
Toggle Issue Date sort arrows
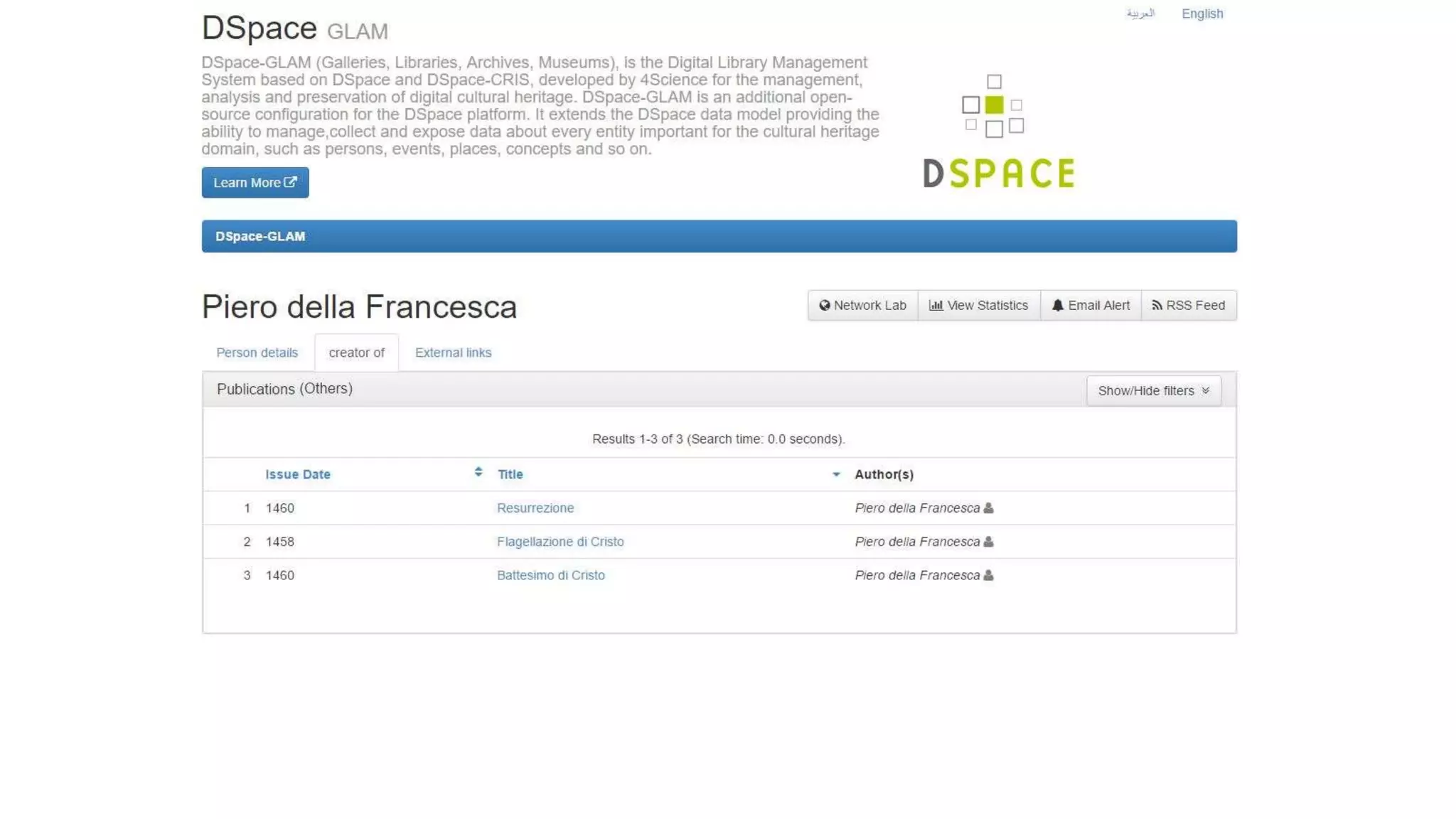point(478,472)
